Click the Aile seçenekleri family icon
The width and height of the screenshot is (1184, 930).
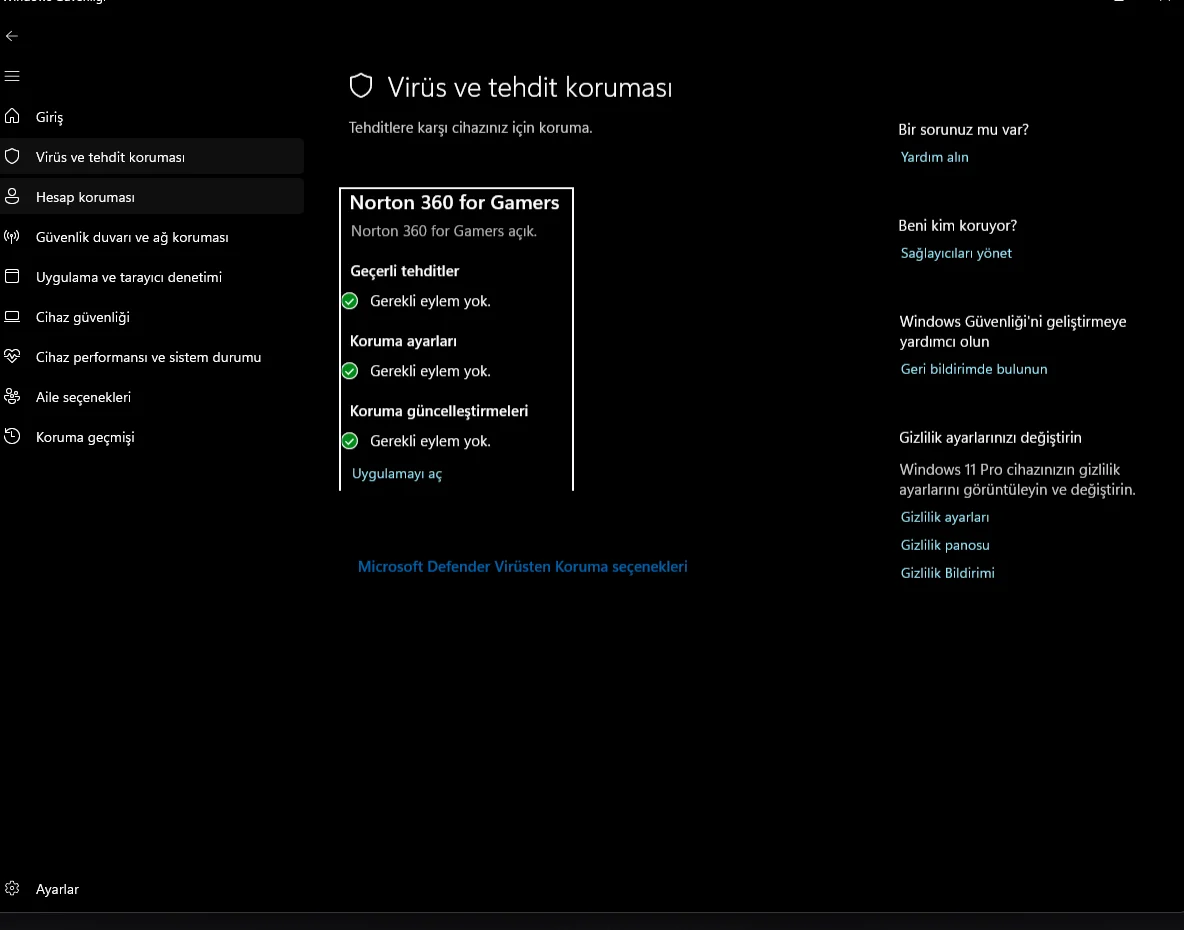(x=12, y=396)
